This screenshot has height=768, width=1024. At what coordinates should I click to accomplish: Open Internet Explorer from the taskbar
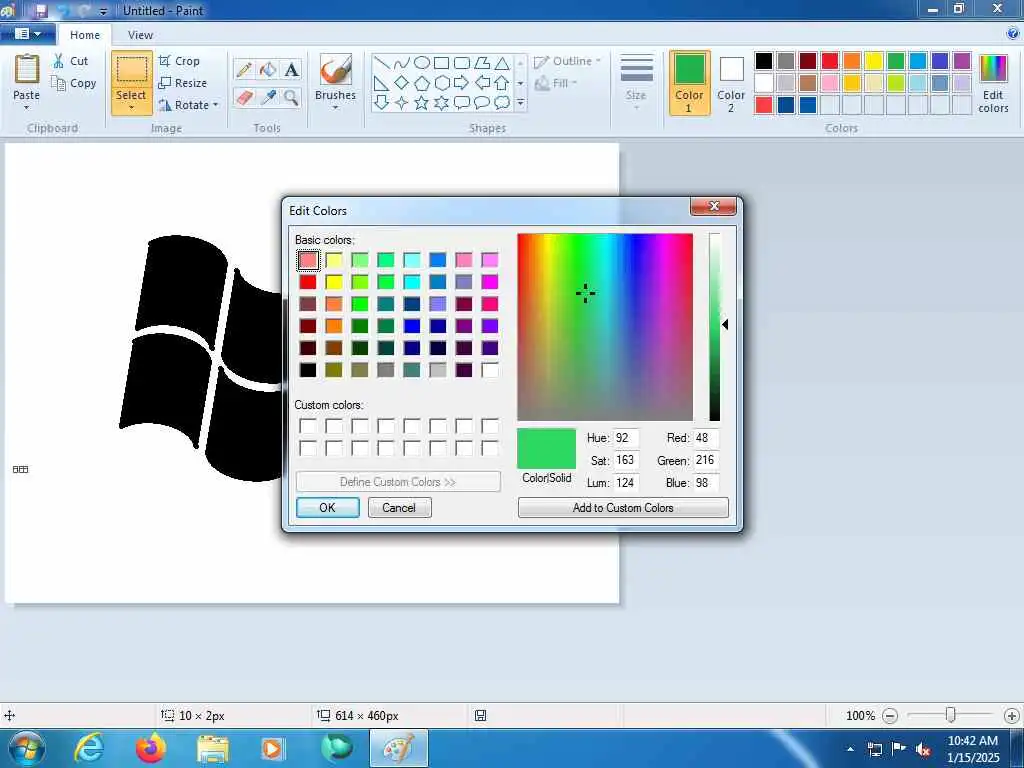[x=89, y=748]
